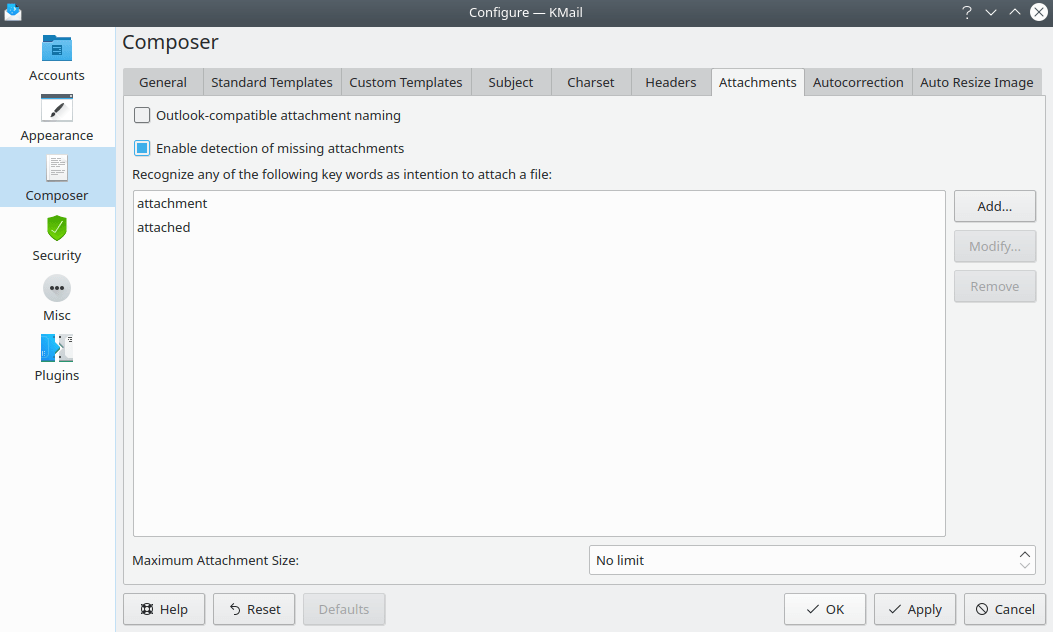
Task: Click the Add... keyword button
Action: click(994, 206)
